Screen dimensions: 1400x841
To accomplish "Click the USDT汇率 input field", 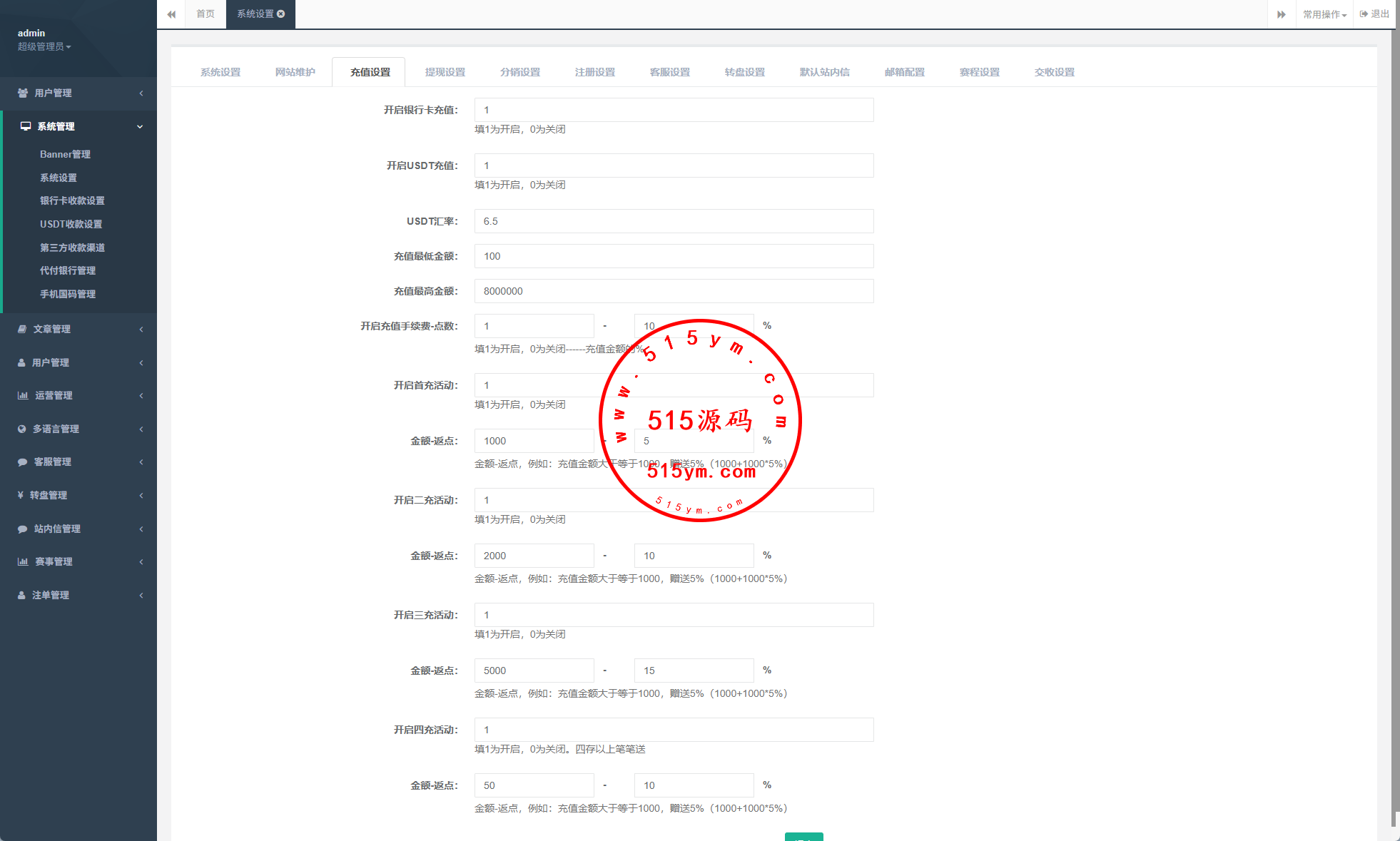I will tap(674, 221).
